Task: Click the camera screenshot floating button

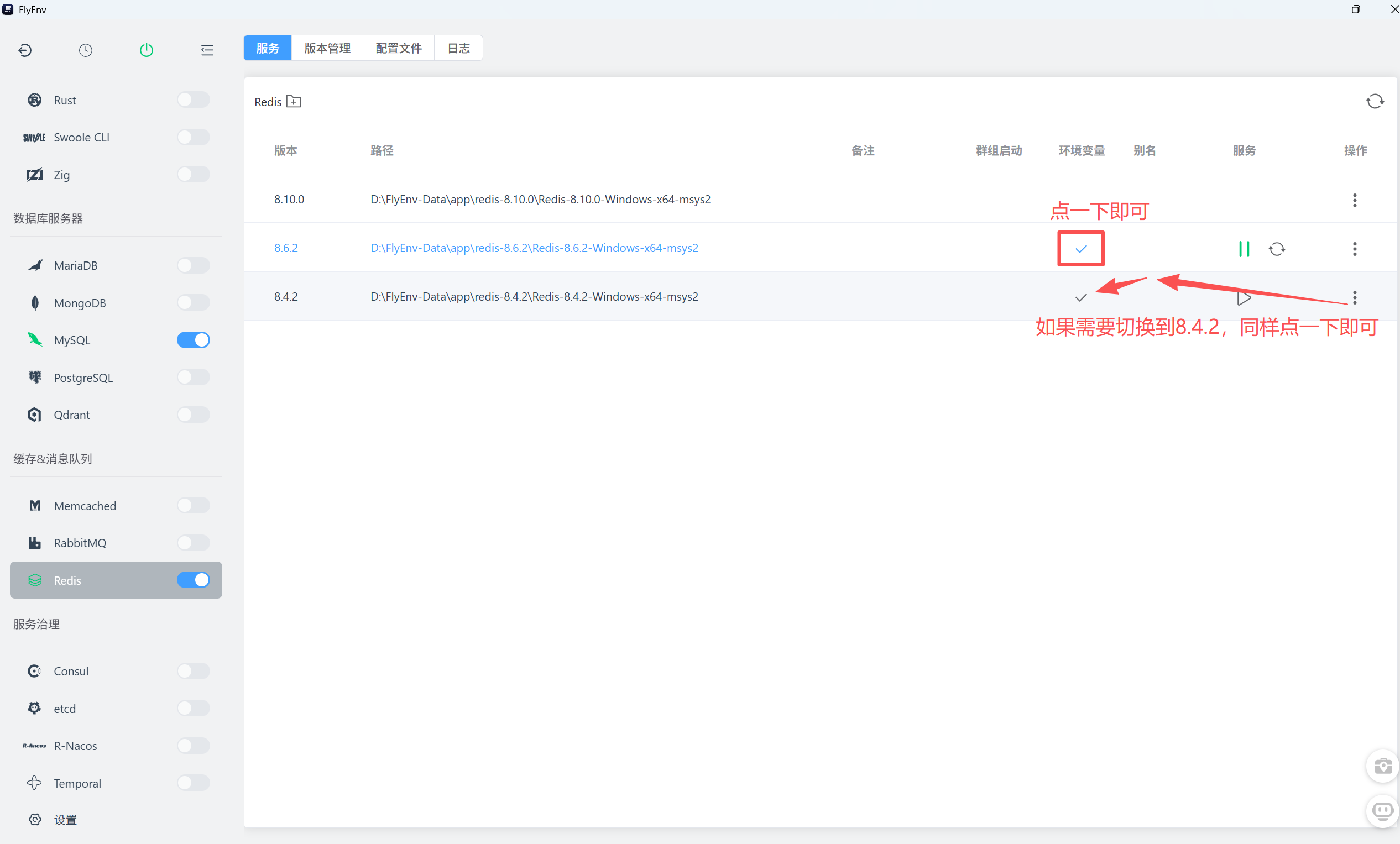Action: tap(1382, 766)
